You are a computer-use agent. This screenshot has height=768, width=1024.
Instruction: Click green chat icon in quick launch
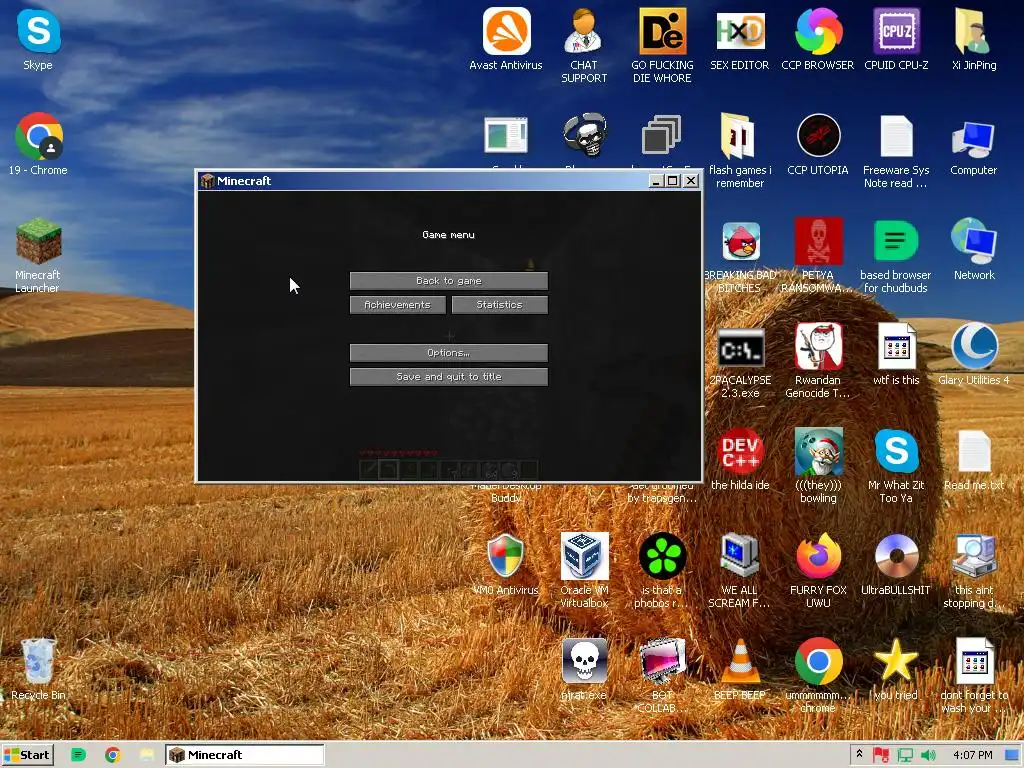78,755
